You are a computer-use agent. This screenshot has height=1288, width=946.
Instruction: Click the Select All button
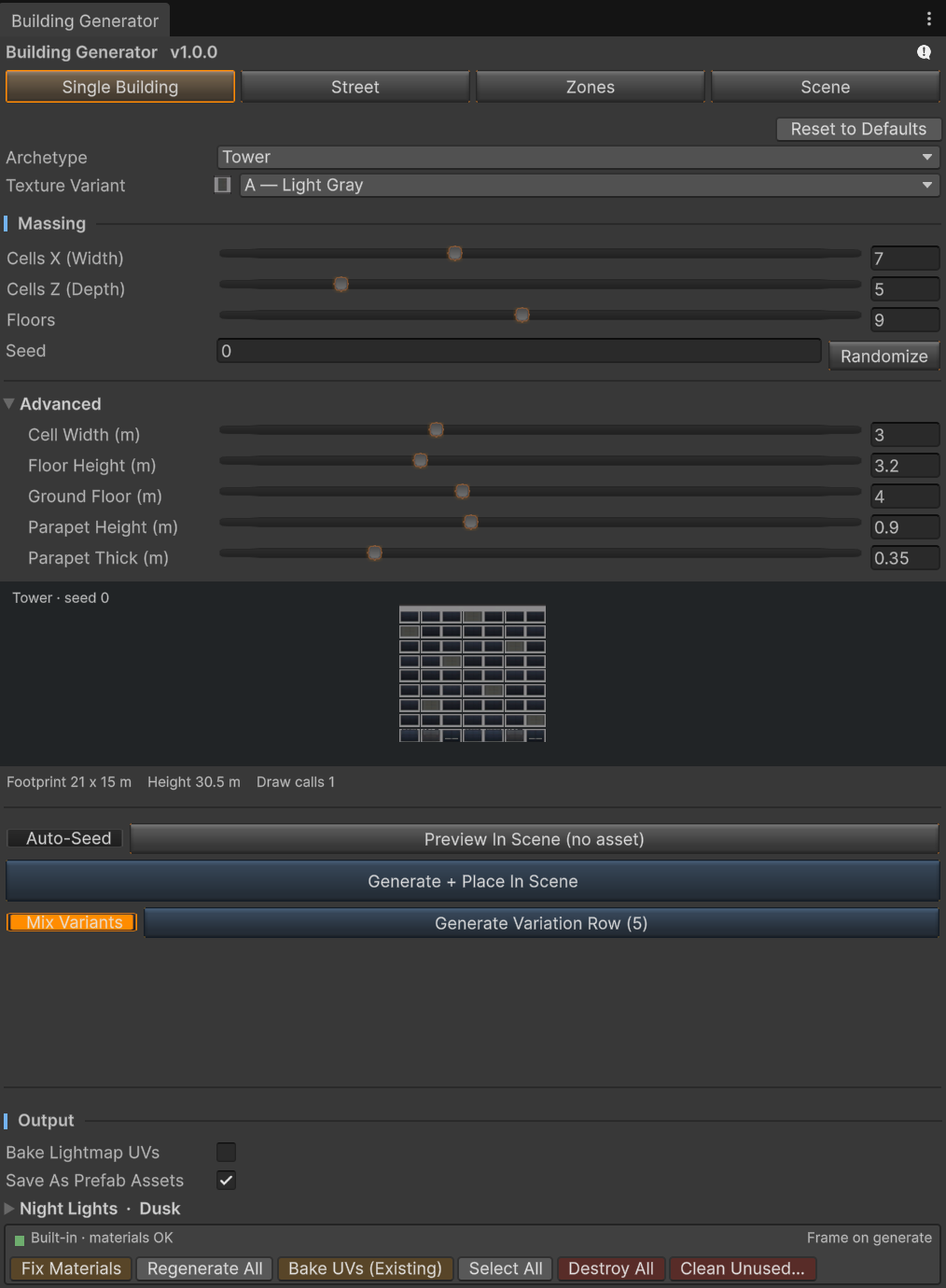pyautogui.click(x=506, y=1268)
